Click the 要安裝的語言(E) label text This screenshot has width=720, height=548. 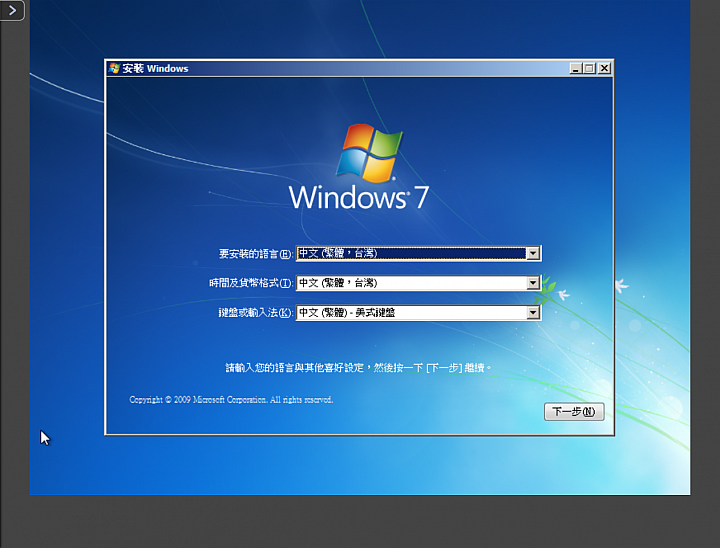click(x=256, y=254)
